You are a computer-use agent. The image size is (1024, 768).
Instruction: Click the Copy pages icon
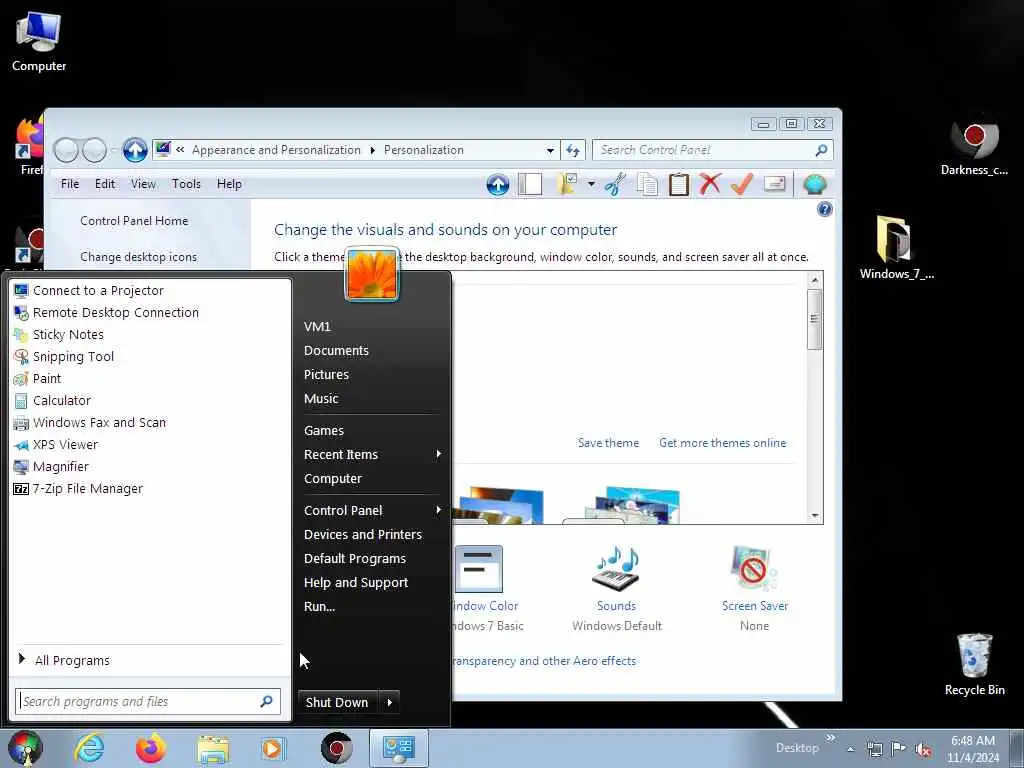coord(647,185)
